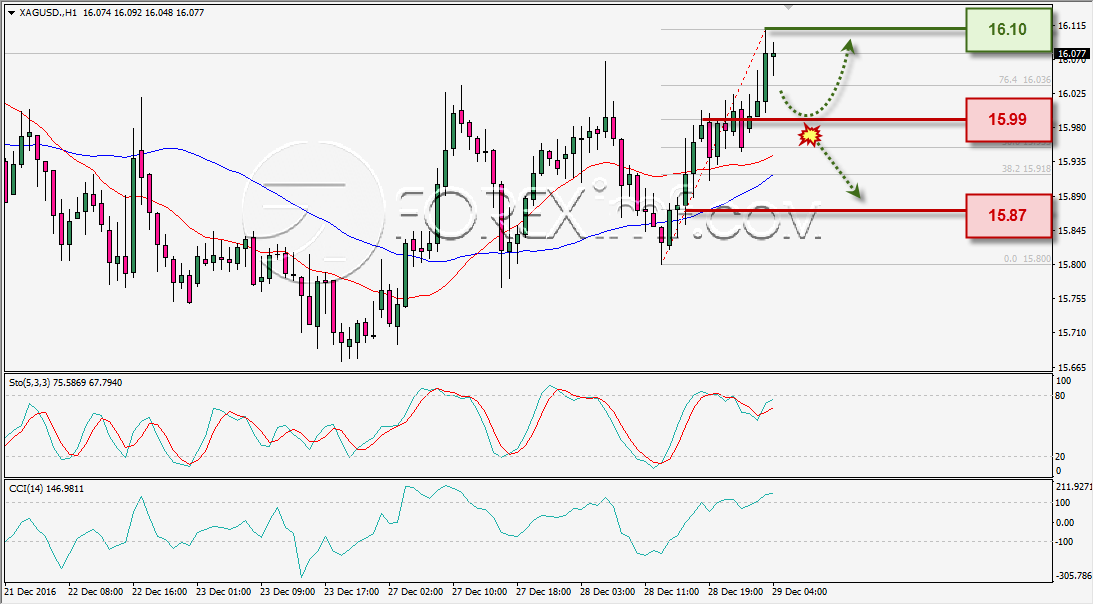Viewport: 1094px width, 605px height.
Task: Click the CCI axis value 0.00
Action: [1065, 522]
